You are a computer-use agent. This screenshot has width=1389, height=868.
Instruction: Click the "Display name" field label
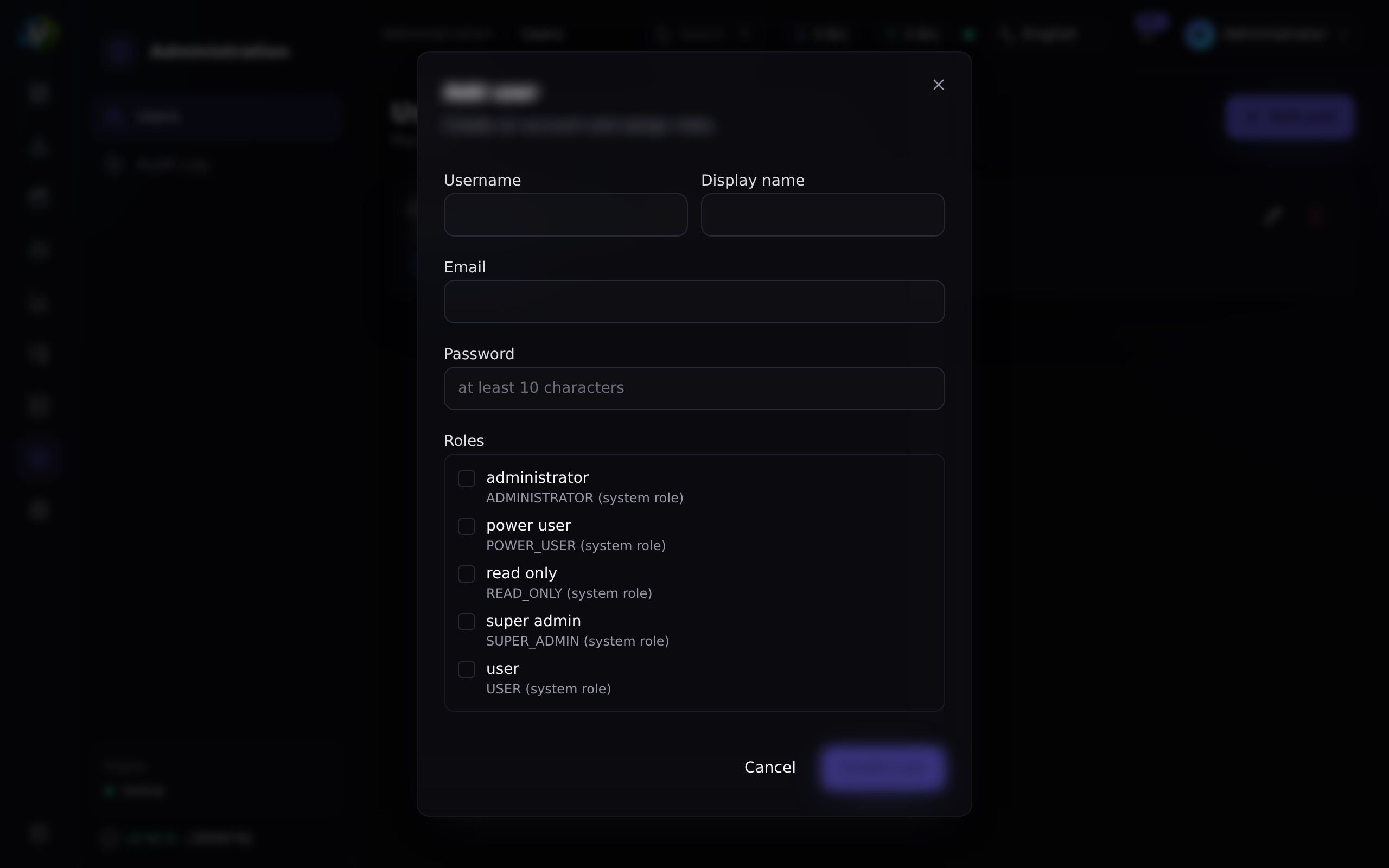pyautogui.click(x=753, y=180)
